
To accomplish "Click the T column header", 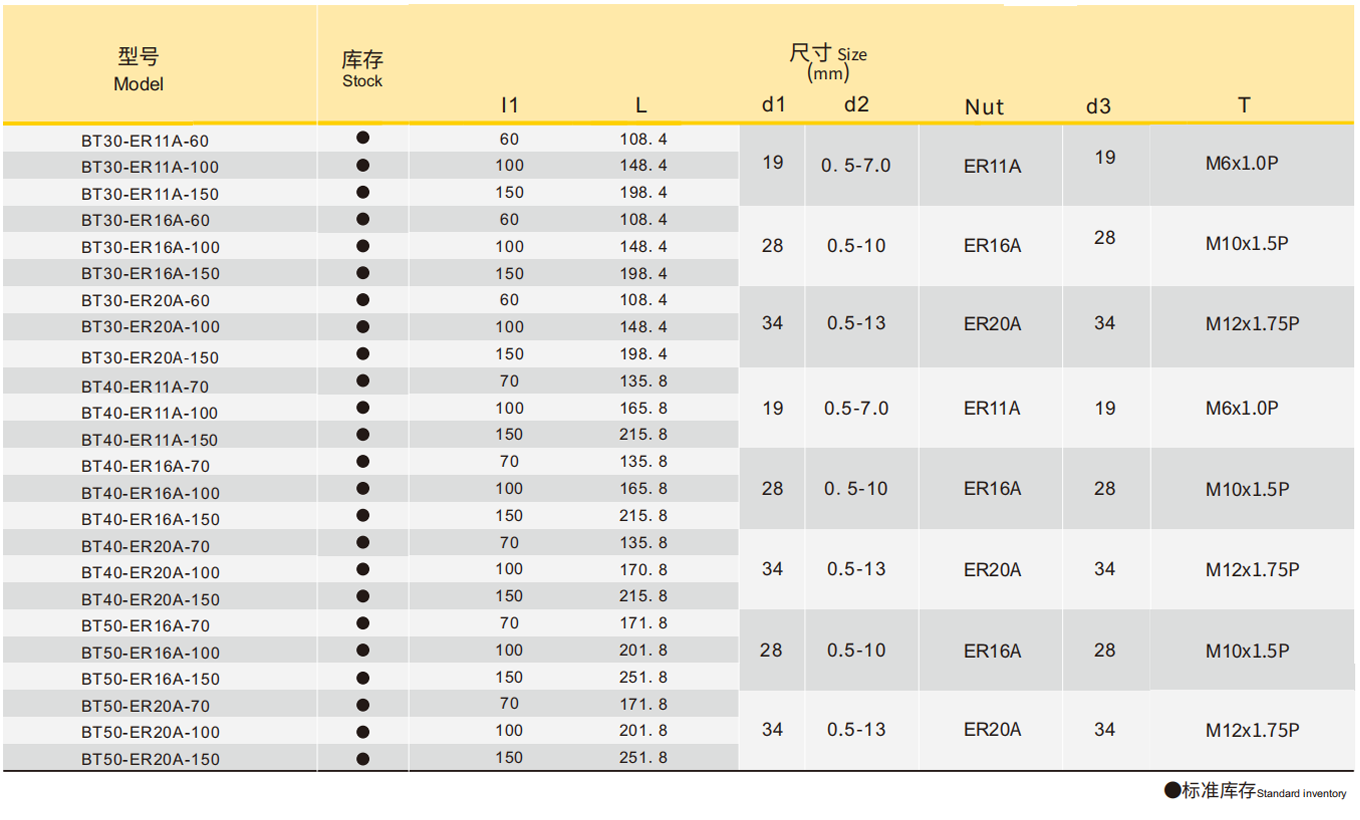I will [x=1243, y=105].
